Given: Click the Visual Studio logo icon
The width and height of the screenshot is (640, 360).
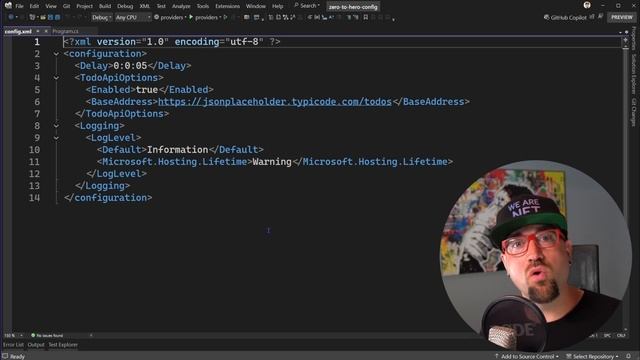Looking at the screenshot, I should [x=8, y=5].
